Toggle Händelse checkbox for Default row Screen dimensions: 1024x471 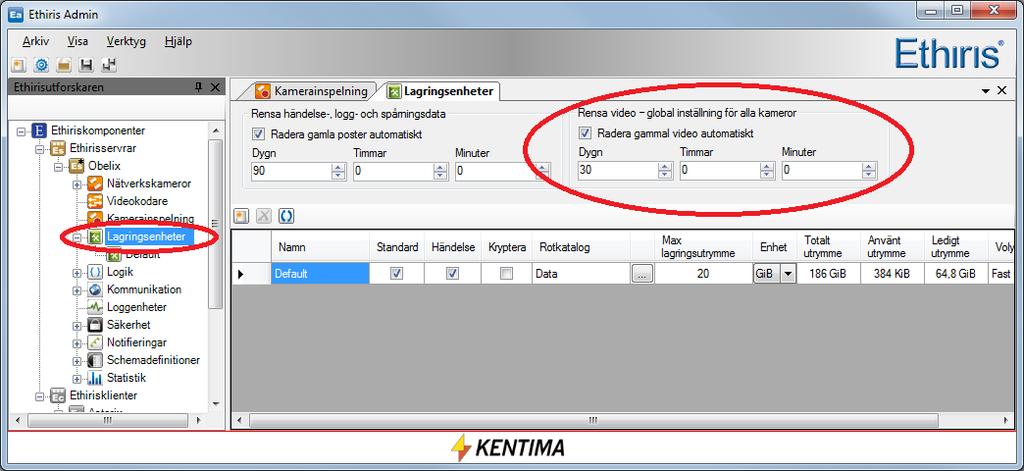(x=452, y=274)
